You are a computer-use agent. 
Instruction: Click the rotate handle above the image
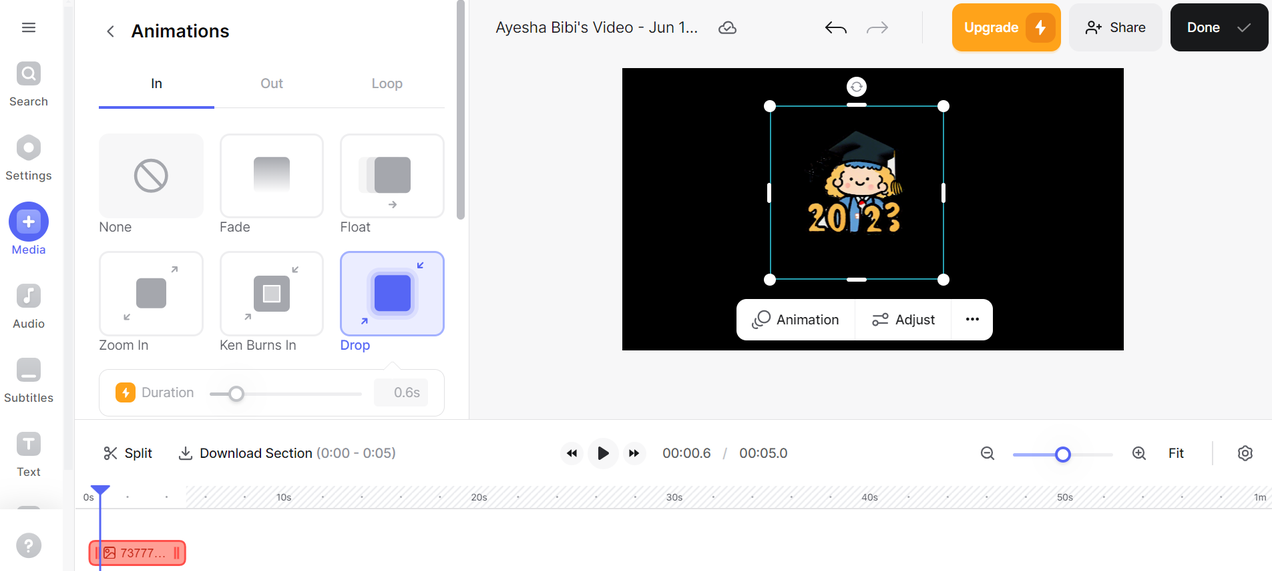[x=857, y=87]
